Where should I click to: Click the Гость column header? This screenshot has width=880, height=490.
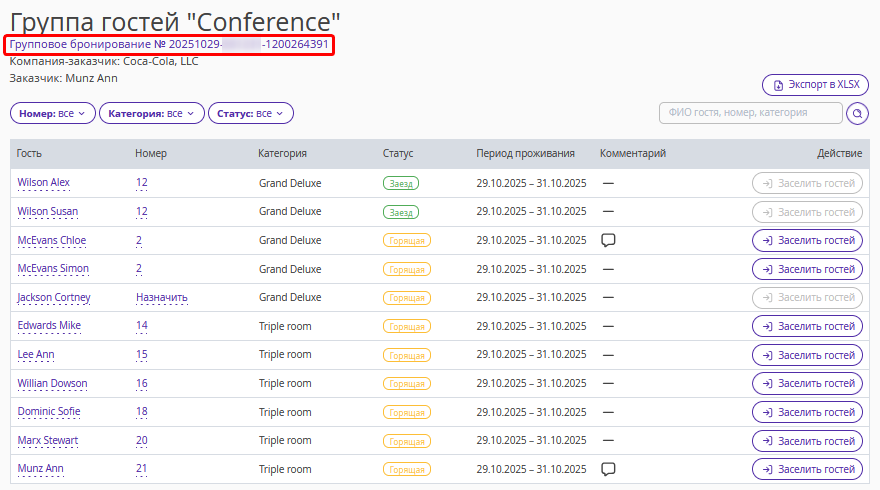(29, 154)
